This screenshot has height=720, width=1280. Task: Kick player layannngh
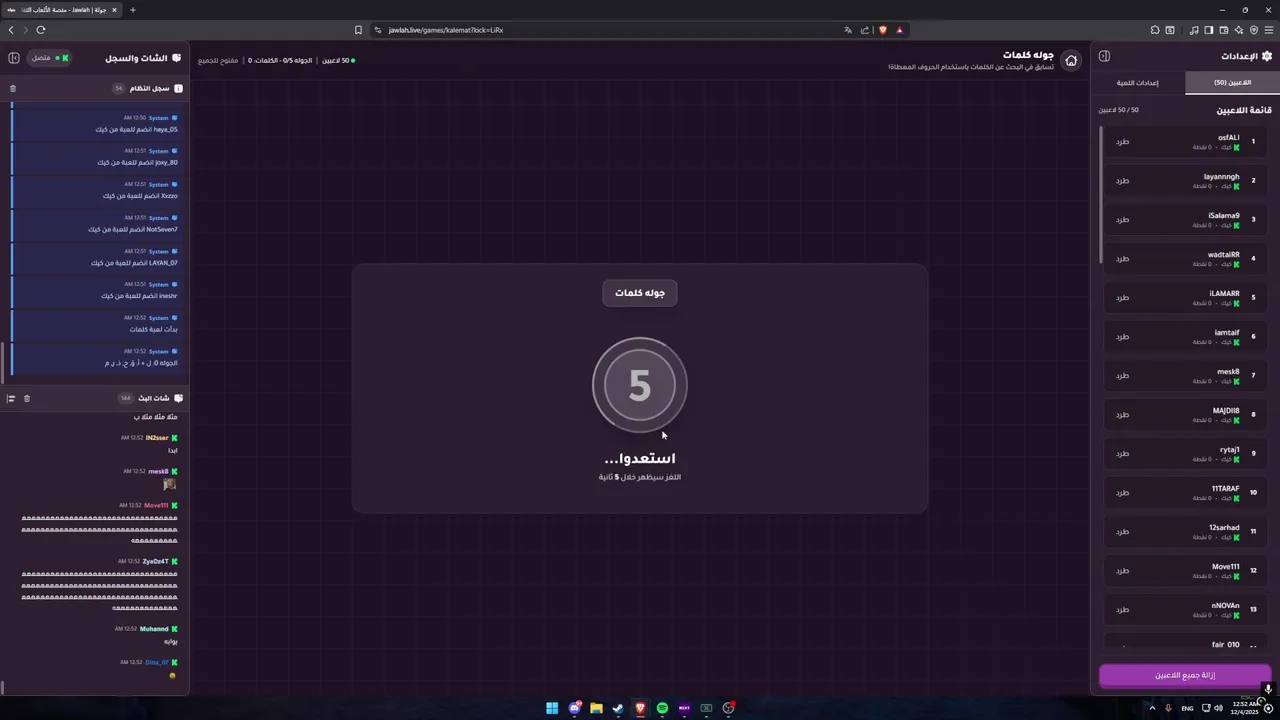(1122, 181)
